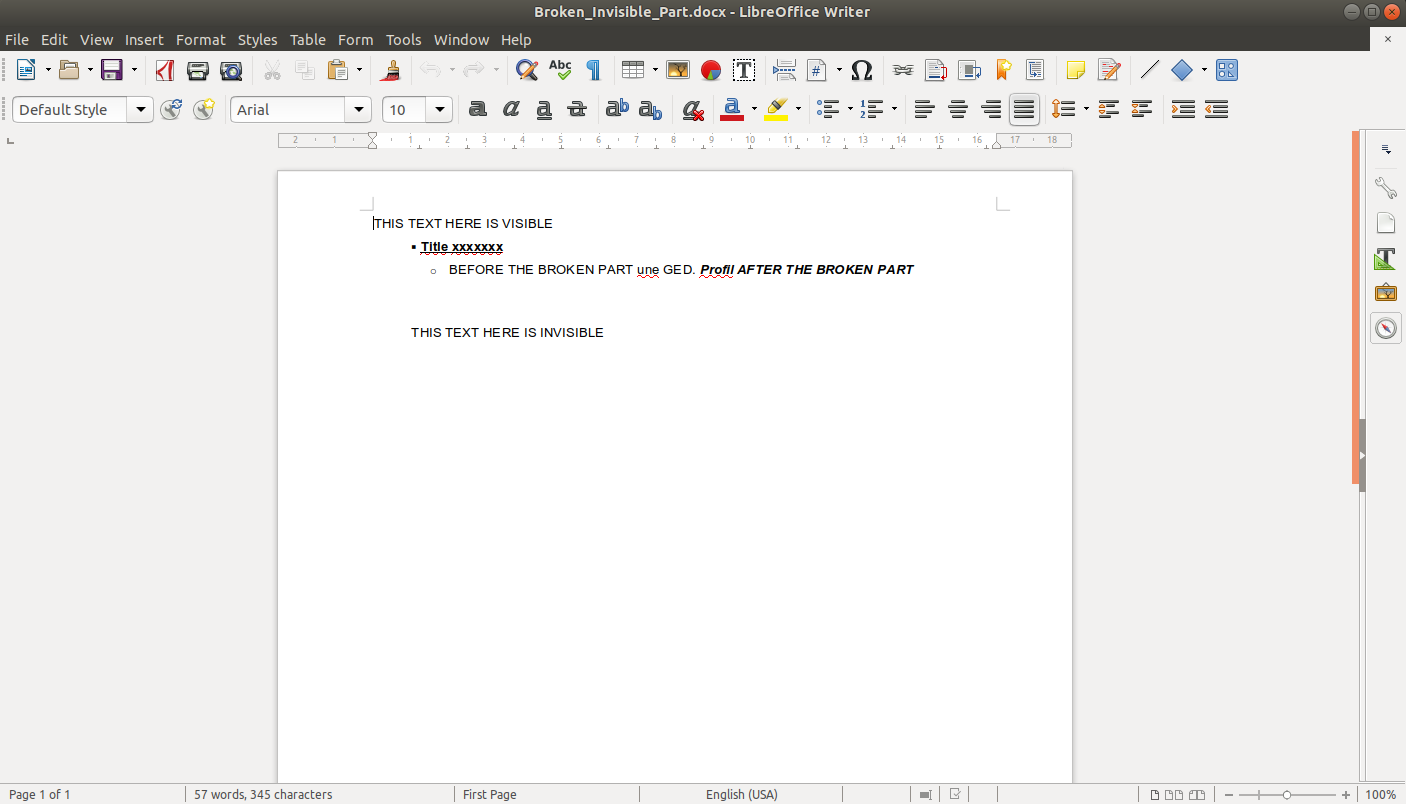Apply superscript formatting
The image size is (1406, 804).
(617, 109)
